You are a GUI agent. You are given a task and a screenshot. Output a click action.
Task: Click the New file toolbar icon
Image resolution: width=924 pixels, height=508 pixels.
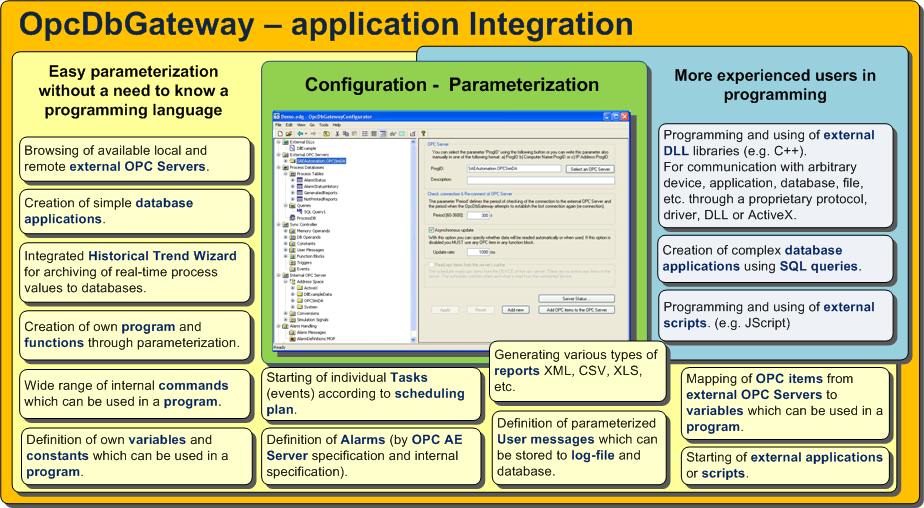[280, 134]
